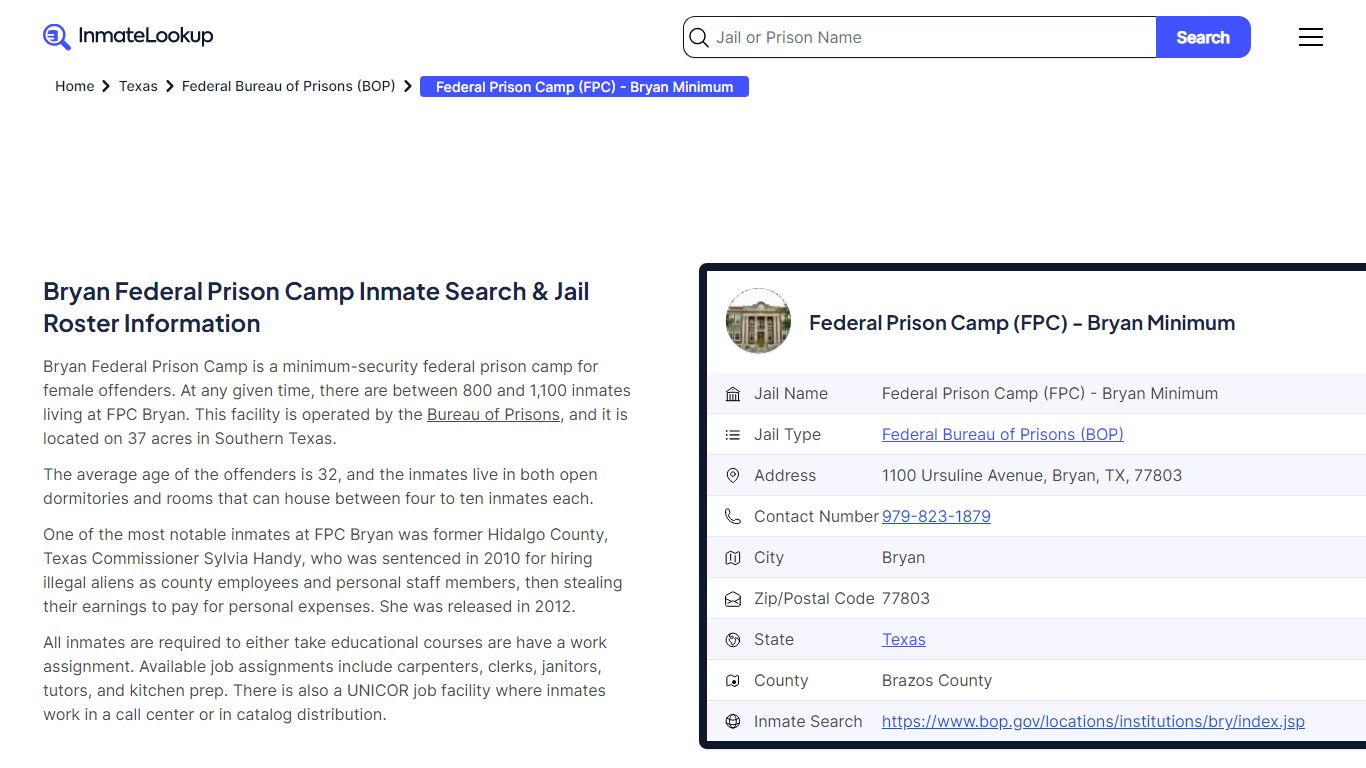Open the InmateLookup home text logo

146,36
